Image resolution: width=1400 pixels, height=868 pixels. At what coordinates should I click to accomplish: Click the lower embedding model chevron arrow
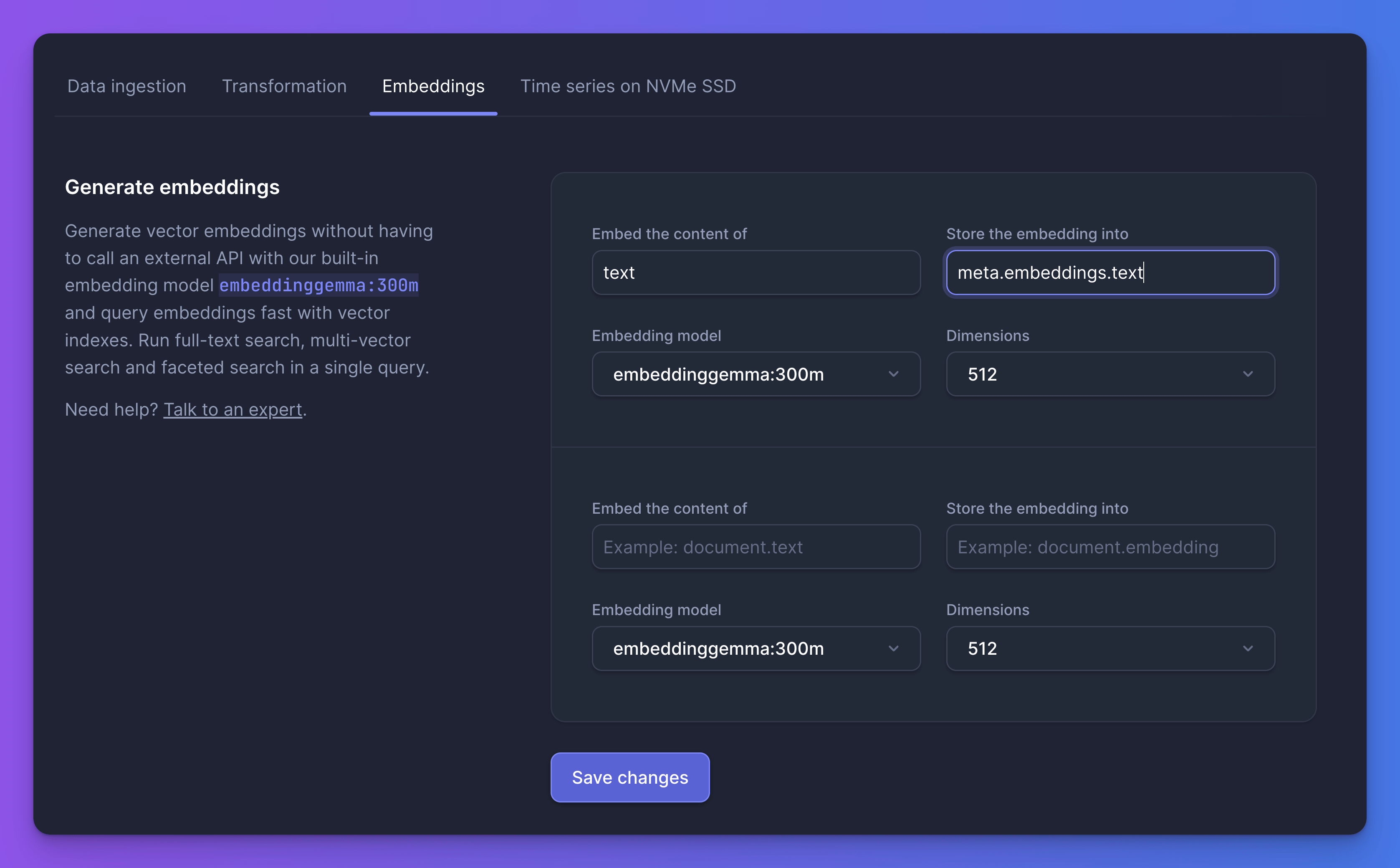click(894, 648)
